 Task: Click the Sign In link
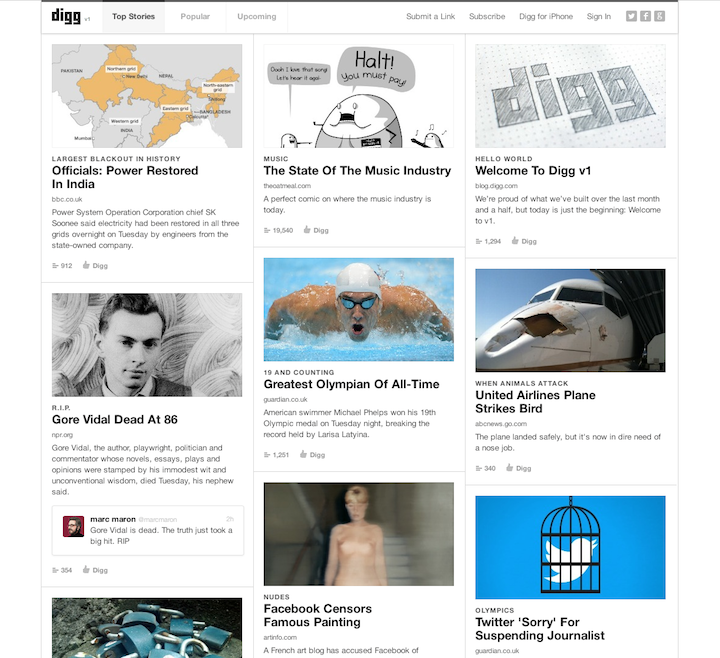coord(599,17)
